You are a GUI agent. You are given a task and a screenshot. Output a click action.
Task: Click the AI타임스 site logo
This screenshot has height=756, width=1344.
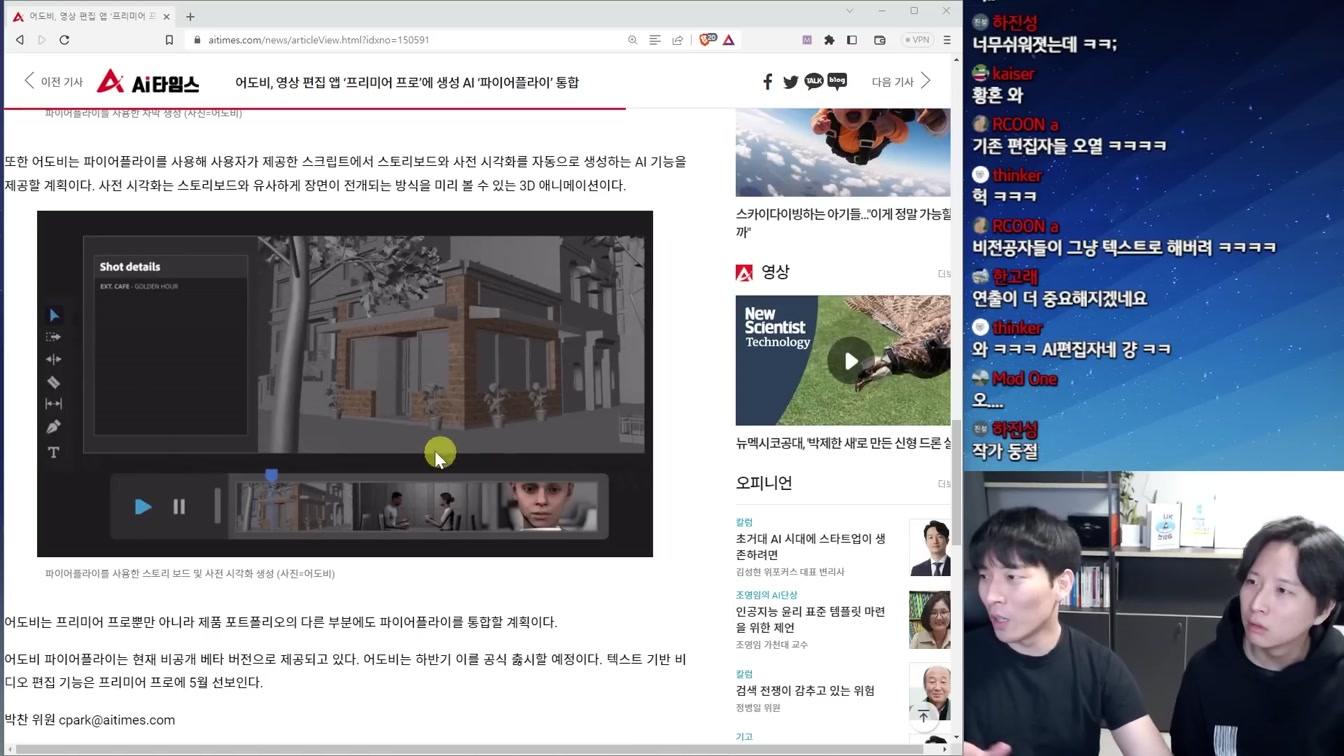point(148,82)
